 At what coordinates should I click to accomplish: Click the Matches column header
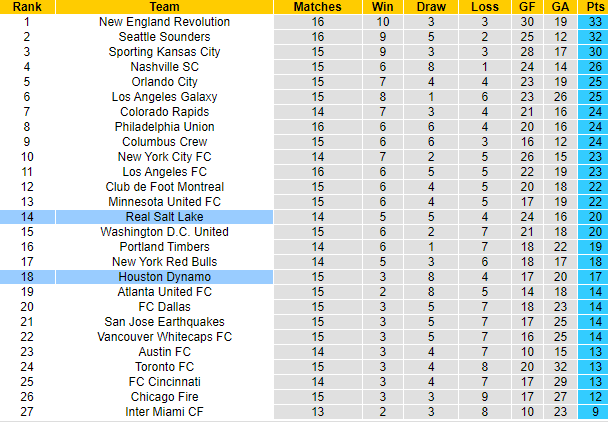coord(317,7)
